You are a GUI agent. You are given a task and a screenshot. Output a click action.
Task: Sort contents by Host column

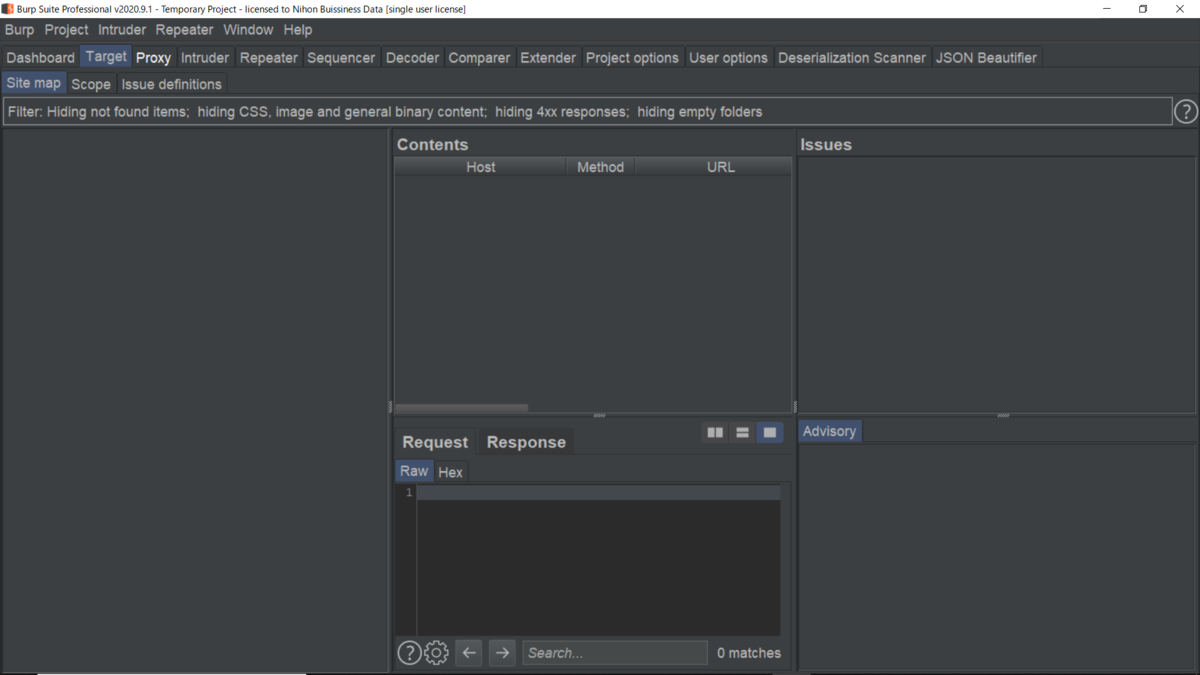[480, 167]
